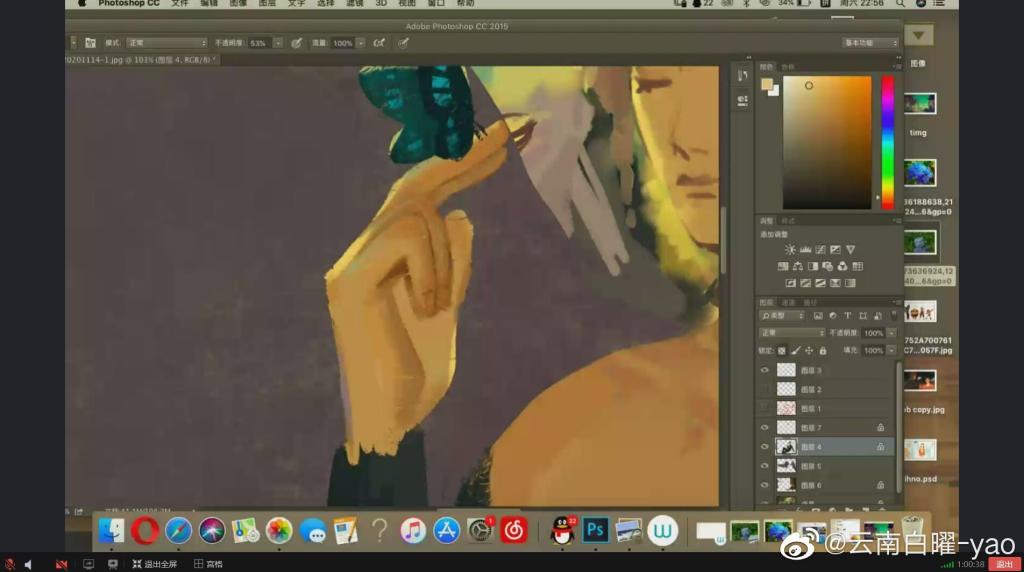Click the tablet pressure opacity icon

tap(296, 43)
